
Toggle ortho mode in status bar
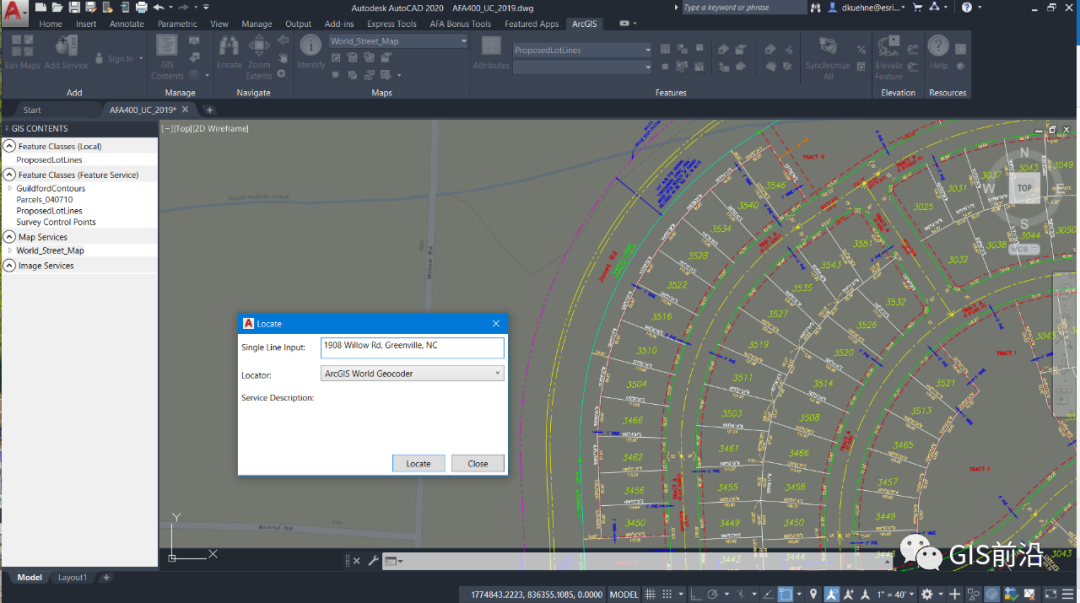(x=697, y=594)
